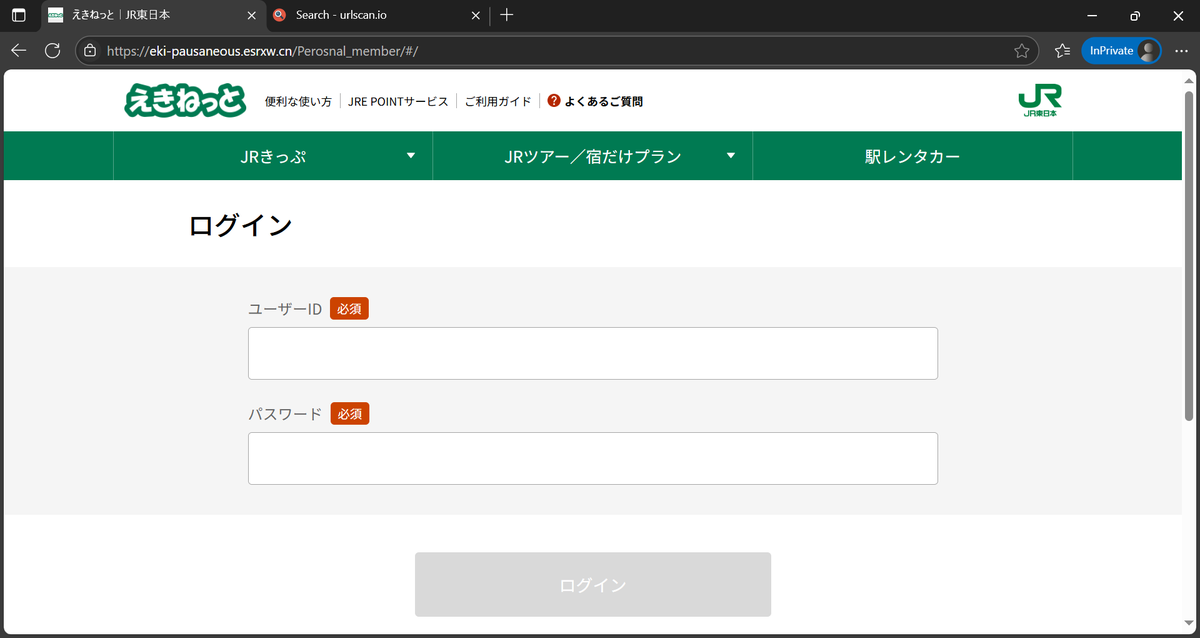This screenshot has width=1200, height=638.
Task: Click the ユーザーID input field
Action: [593, 353]
